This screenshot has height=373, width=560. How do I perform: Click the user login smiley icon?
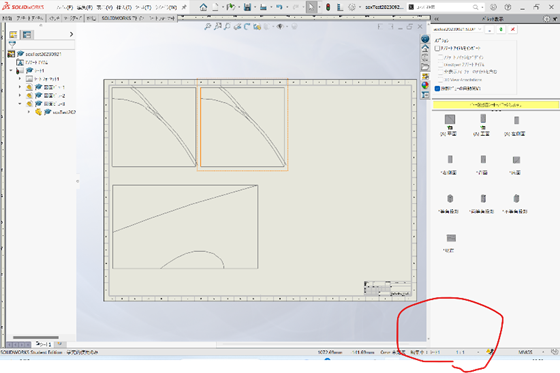coord(493,7)
